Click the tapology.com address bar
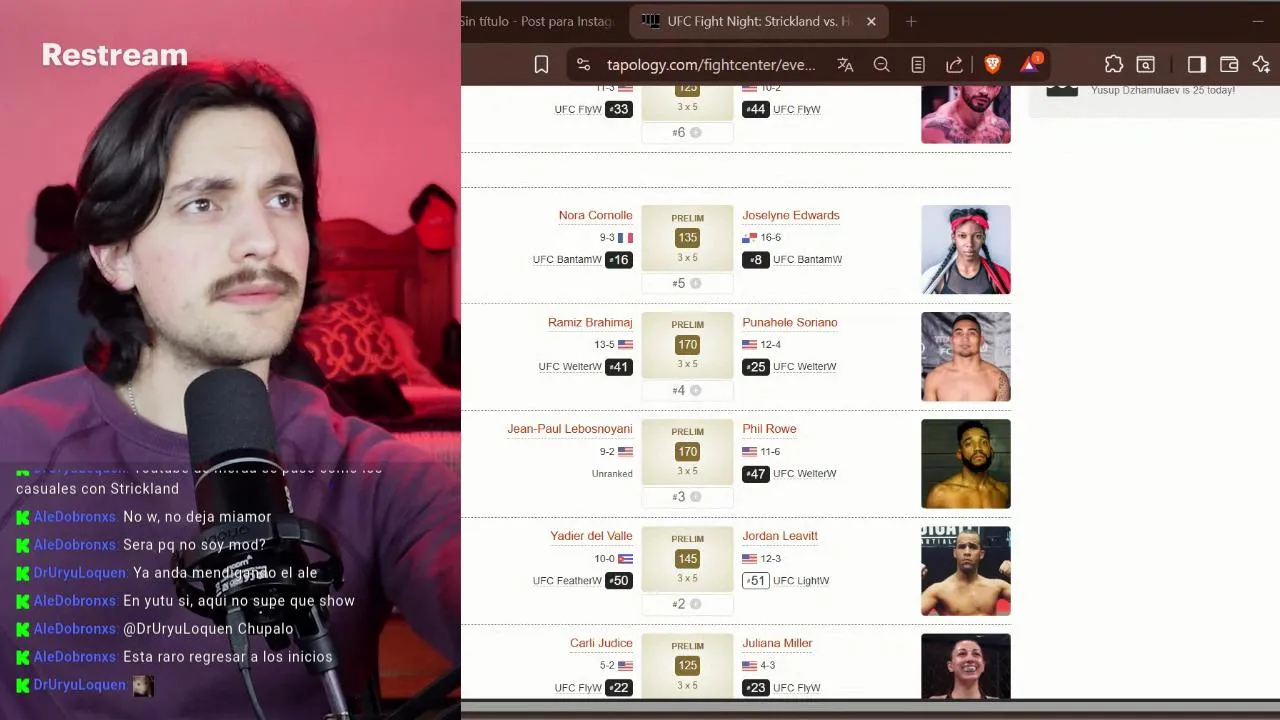The height and width of the screenshot is (720, 1280). click(x=711, y=64)
